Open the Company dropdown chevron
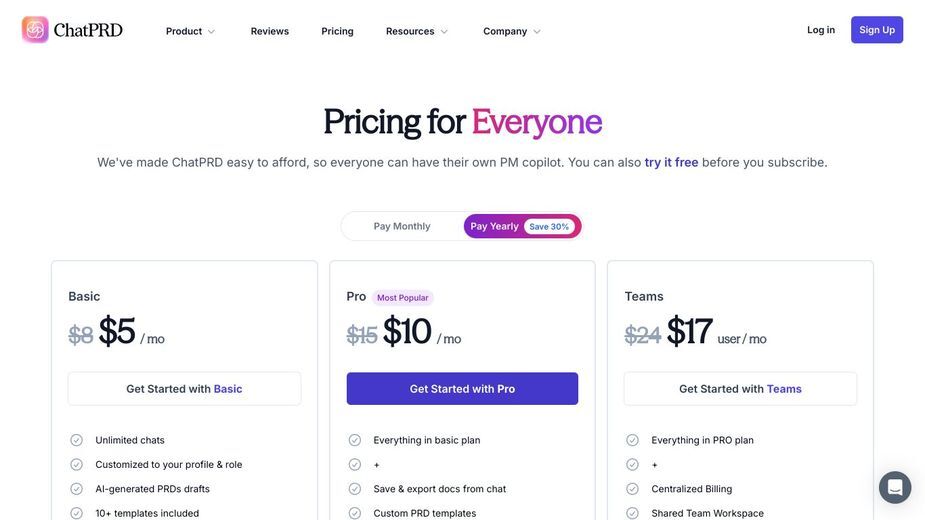The image size is (925, 520). (x=537, y=32)
